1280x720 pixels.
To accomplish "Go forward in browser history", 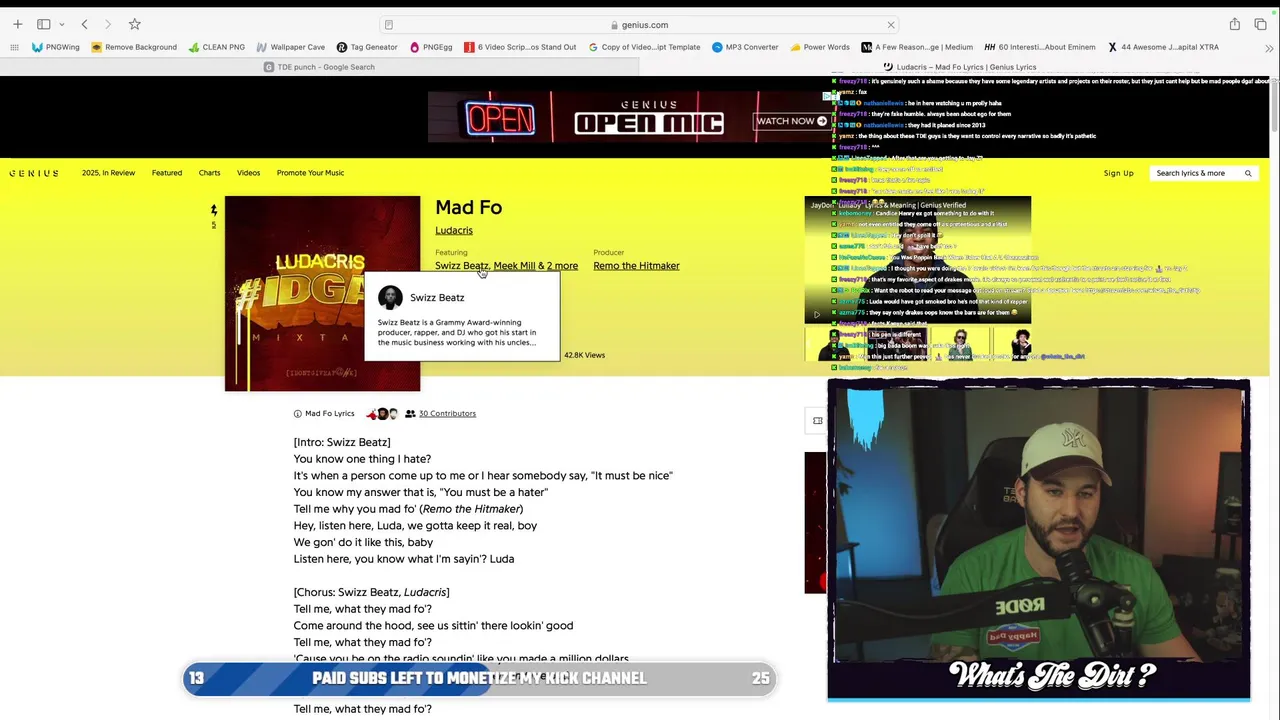I will point(108,24).
